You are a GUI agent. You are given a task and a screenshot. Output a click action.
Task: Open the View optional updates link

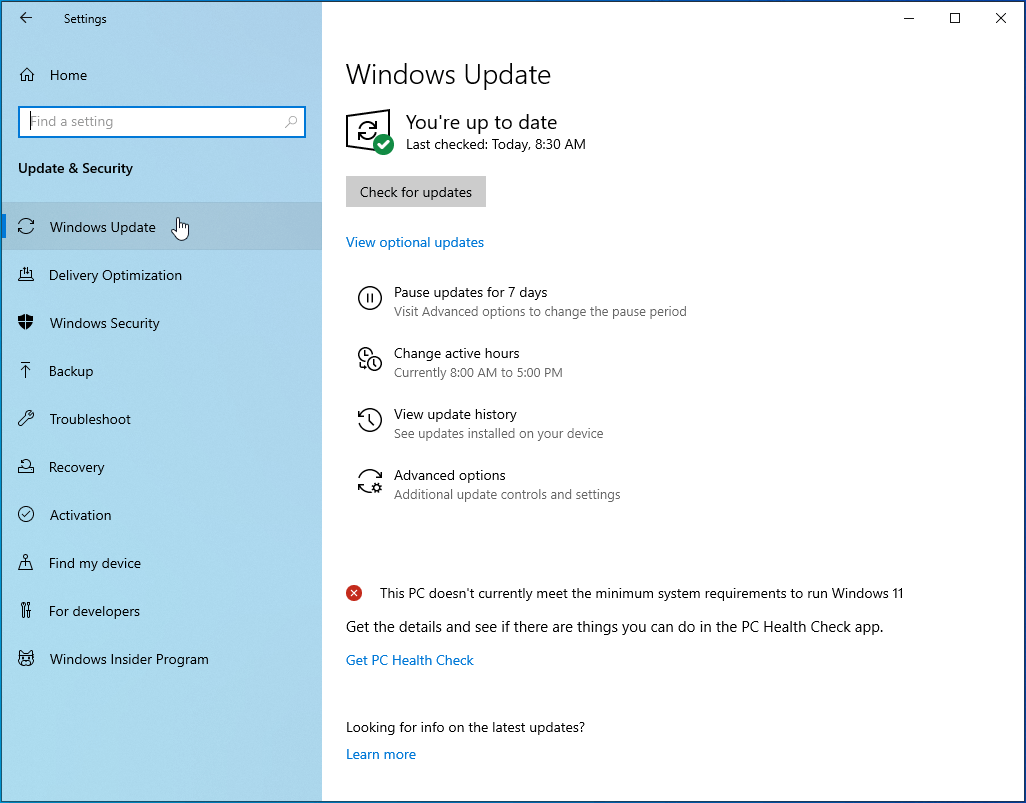(x=414, y=242)
